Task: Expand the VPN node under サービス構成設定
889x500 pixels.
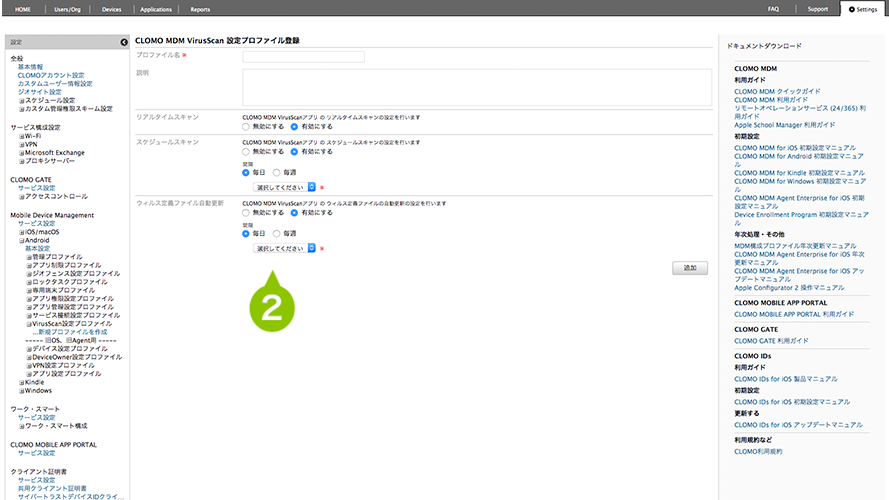Action: coord(22,145)
